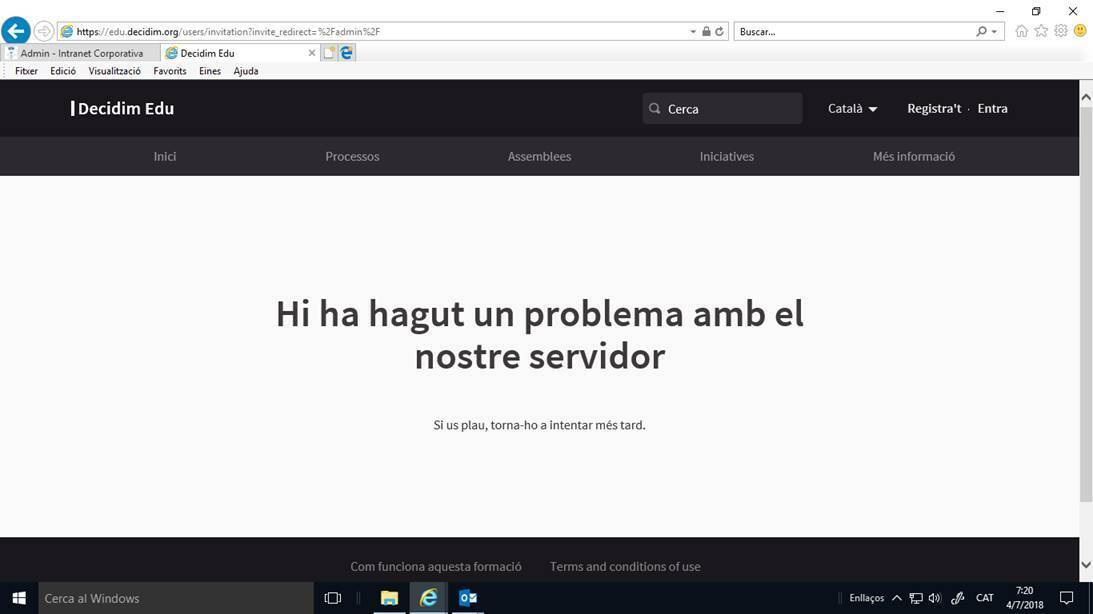Click the Registra't link
Screen dimensions: 1093x614
click(x=933, y=108)
